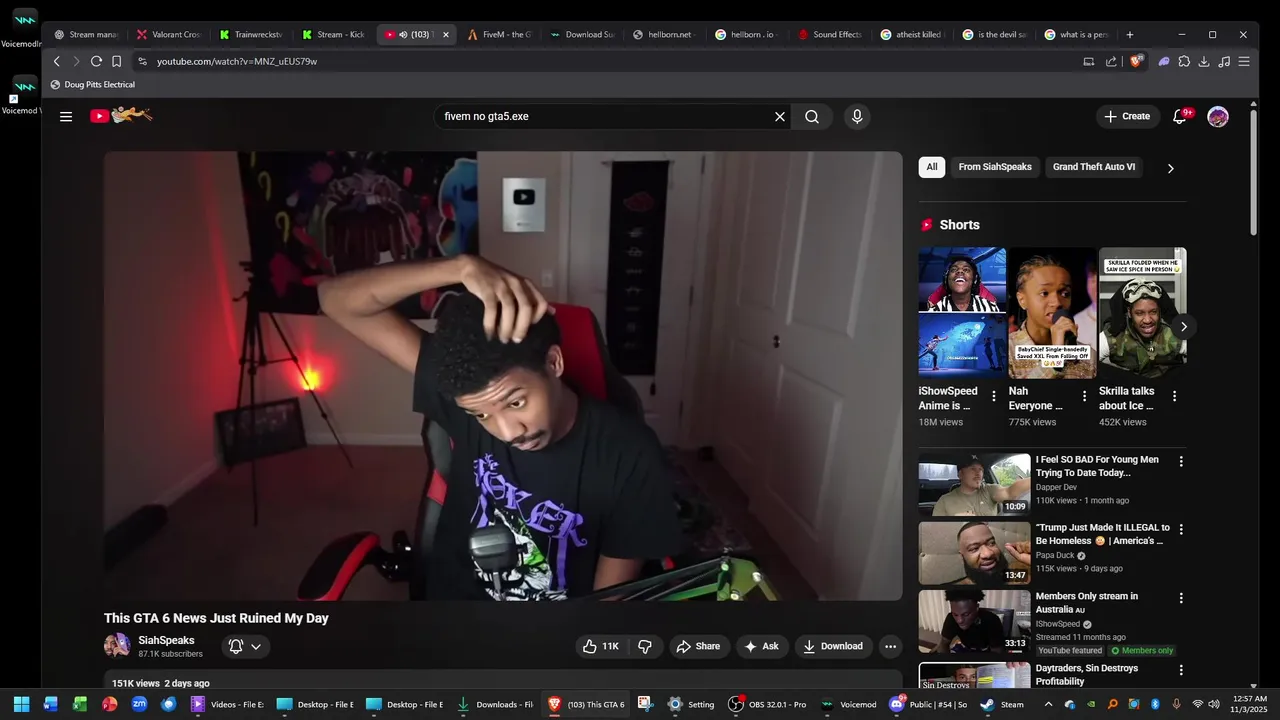The width and height of the screenshot is (1280, 720).
Task: Show hidden system tray icons chevron
Action: [1048, 704]
